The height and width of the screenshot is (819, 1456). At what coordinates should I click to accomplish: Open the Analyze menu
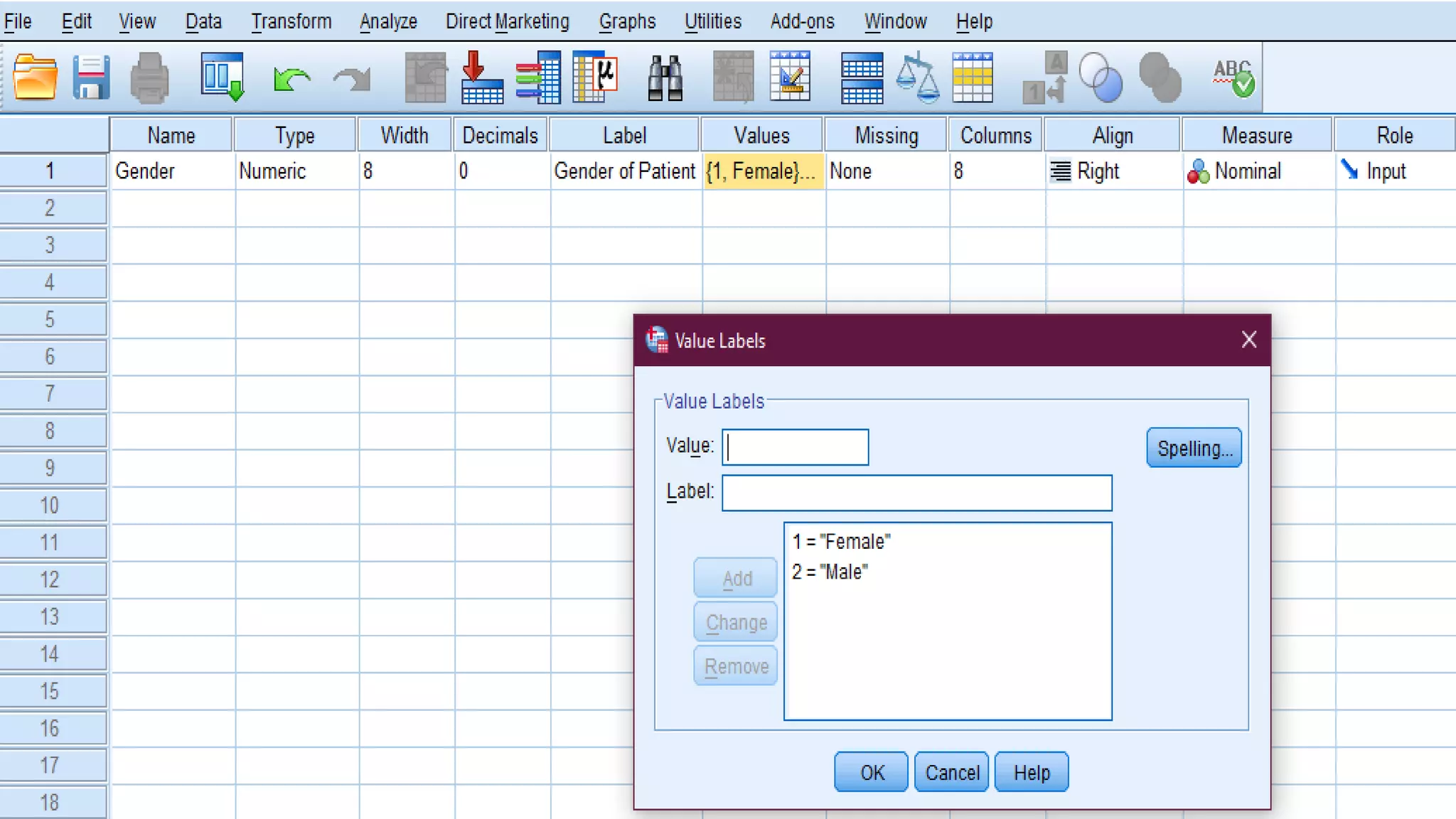pos(388,21)
